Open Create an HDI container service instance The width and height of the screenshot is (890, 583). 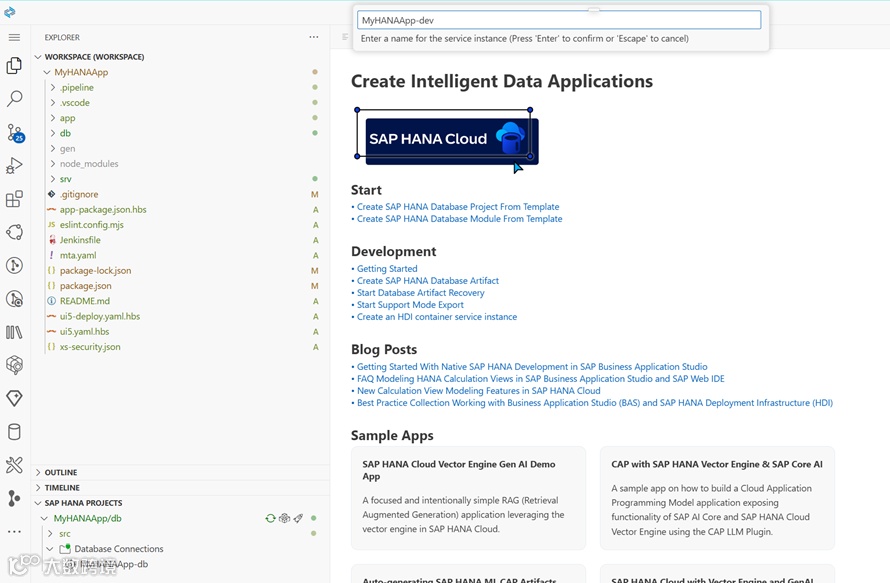437,317
